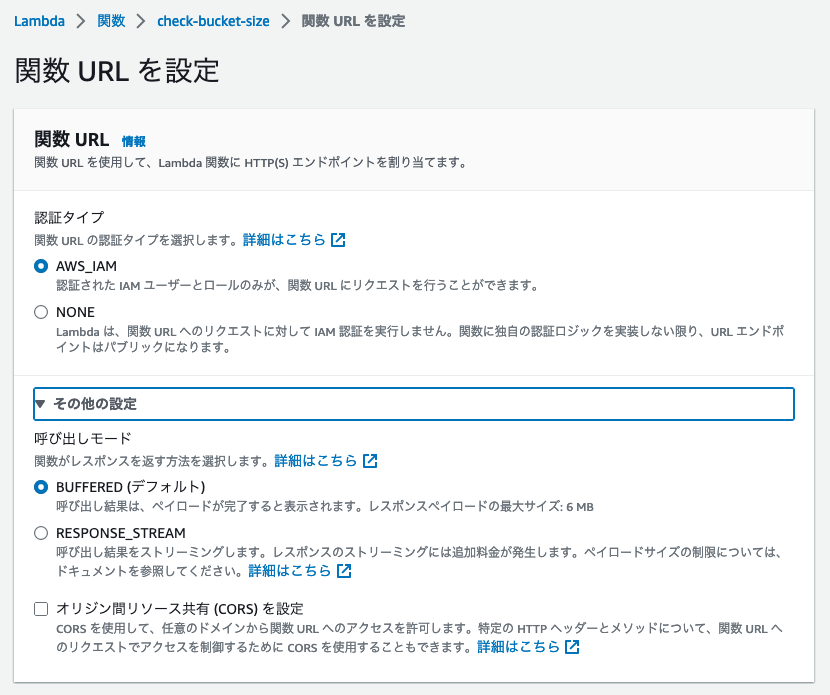Collapse the その他の設定 section
830x695 pixels.
[414, 404]
